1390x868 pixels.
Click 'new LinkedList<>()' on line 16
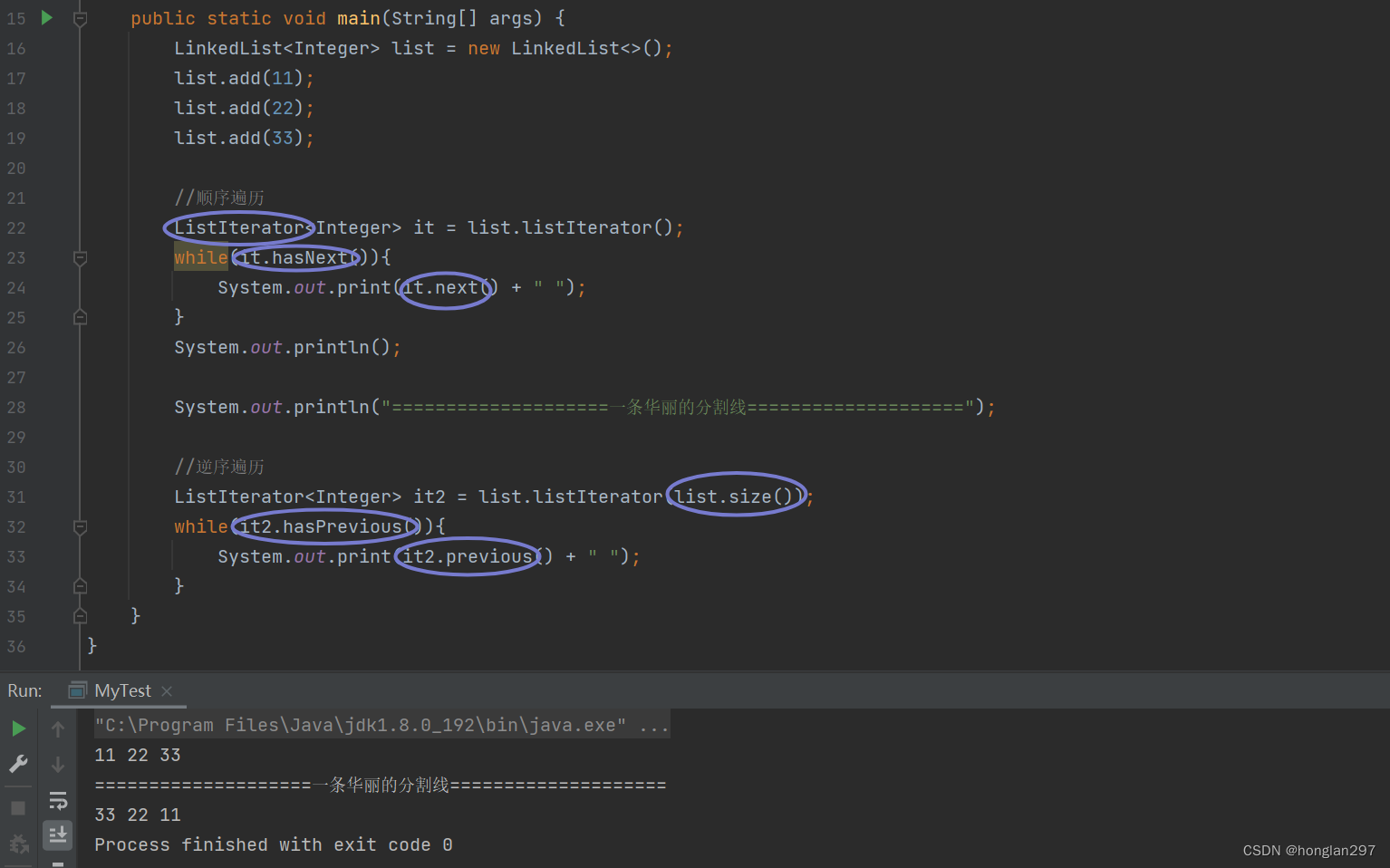(565, 49)
